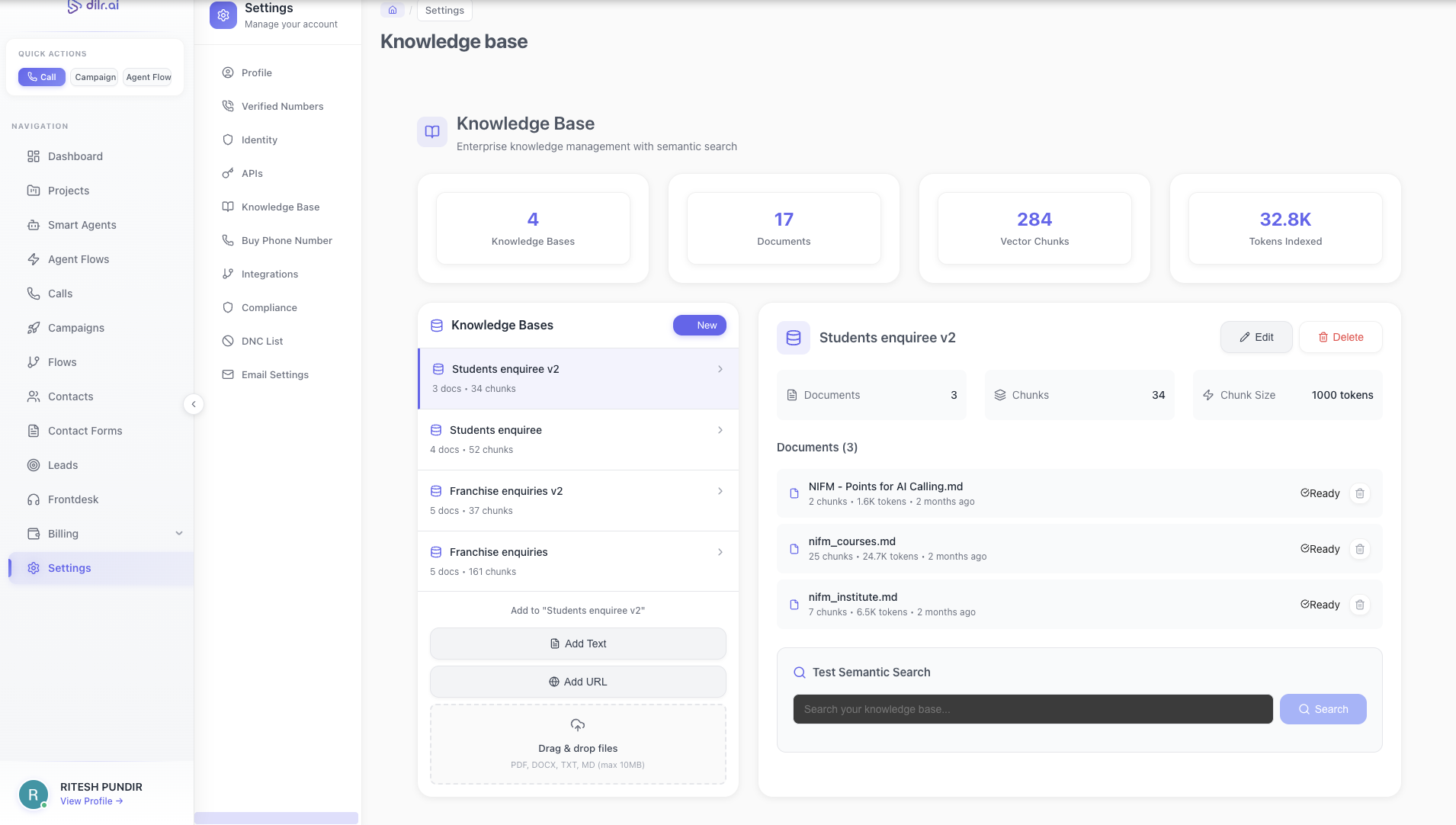
Task: Delete Students enquiree v2 knowledge base
Action: (x=1341, y=337)
